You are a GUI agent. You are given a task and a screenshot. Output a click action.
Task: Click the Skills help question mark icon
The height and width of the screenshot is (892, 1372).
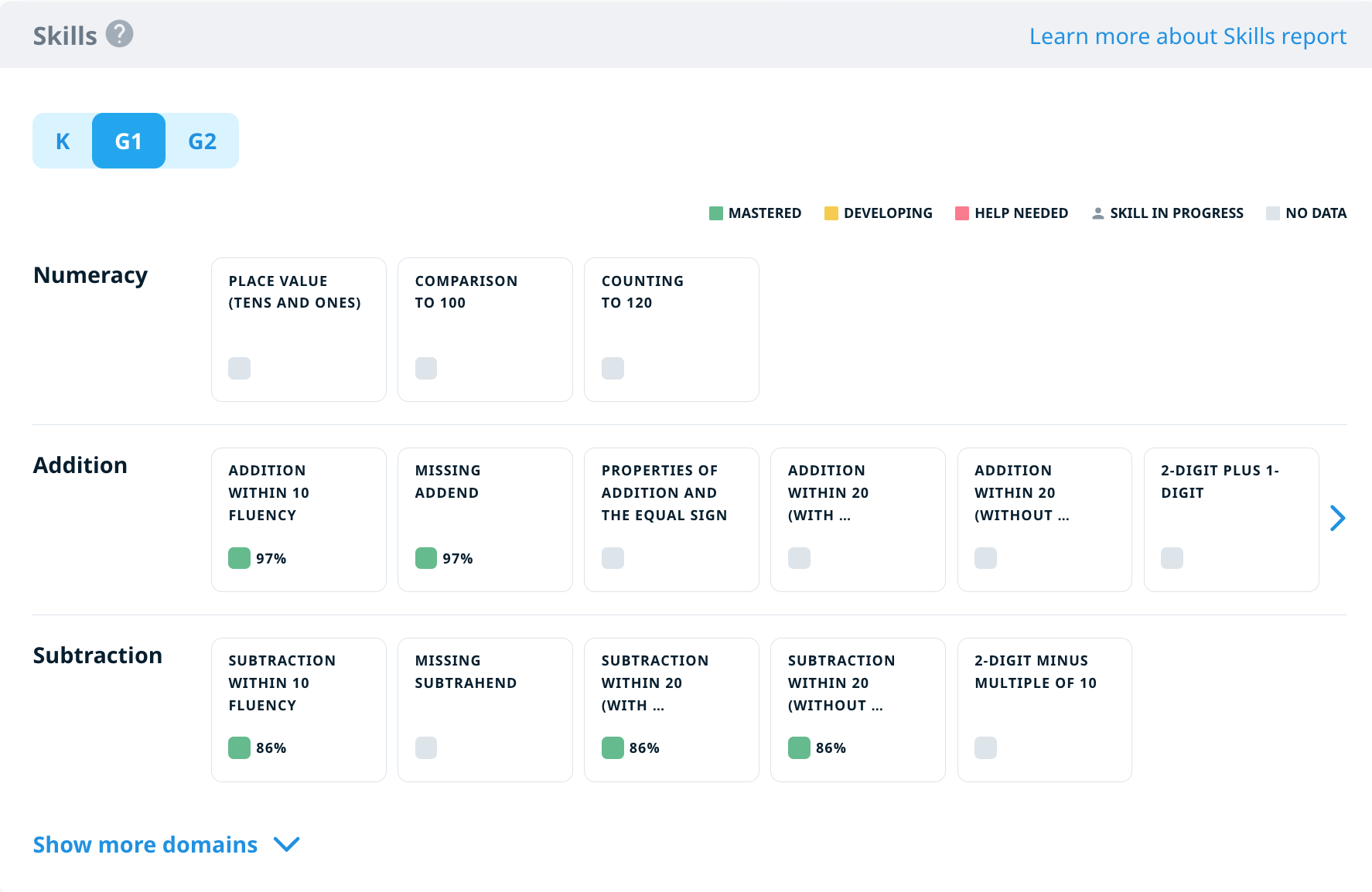coord(119,34)
